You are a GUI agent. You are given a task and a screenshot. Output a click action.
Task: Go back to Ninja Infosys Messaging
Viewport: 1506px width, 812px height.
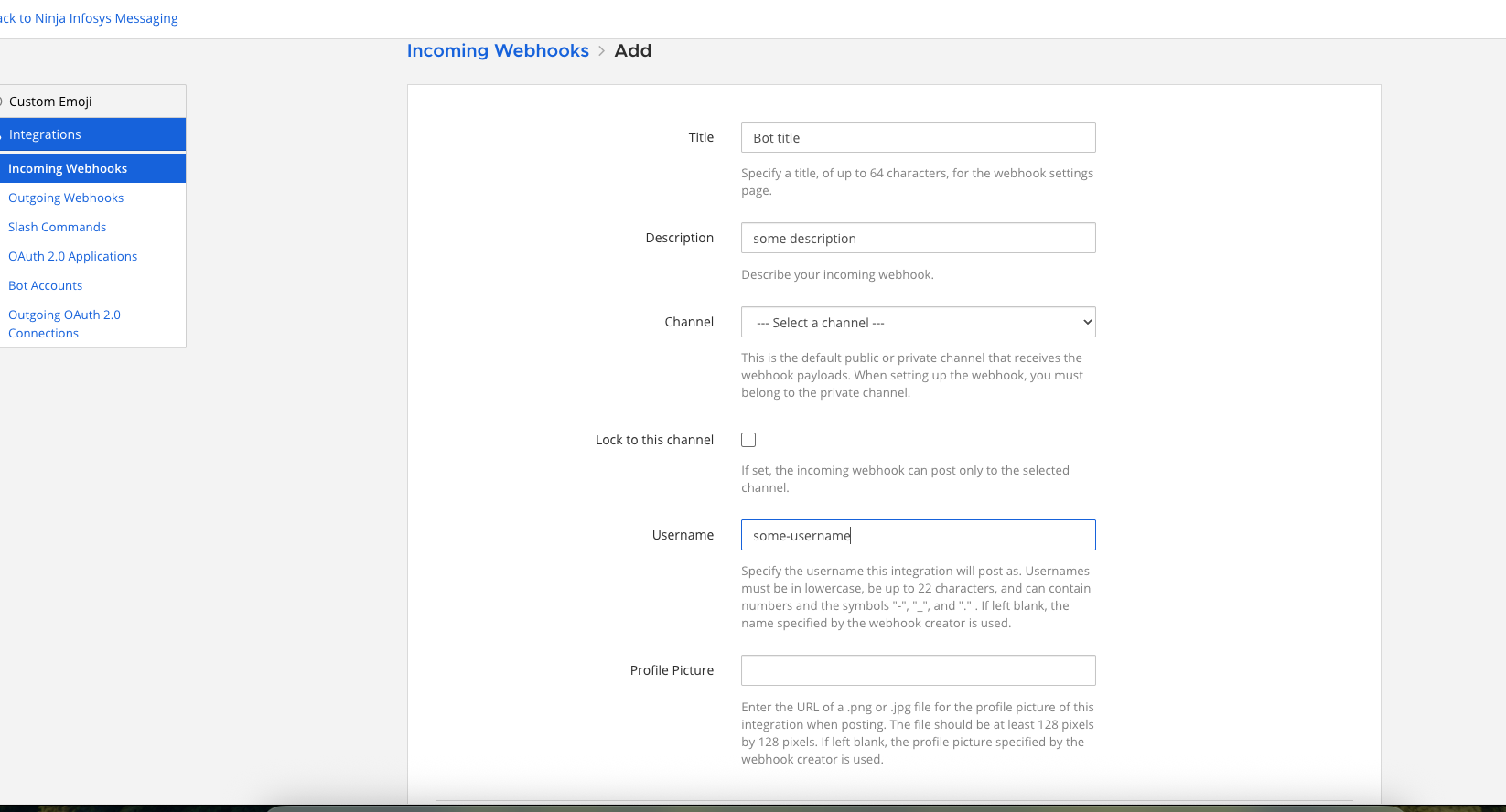click(89, 18)
